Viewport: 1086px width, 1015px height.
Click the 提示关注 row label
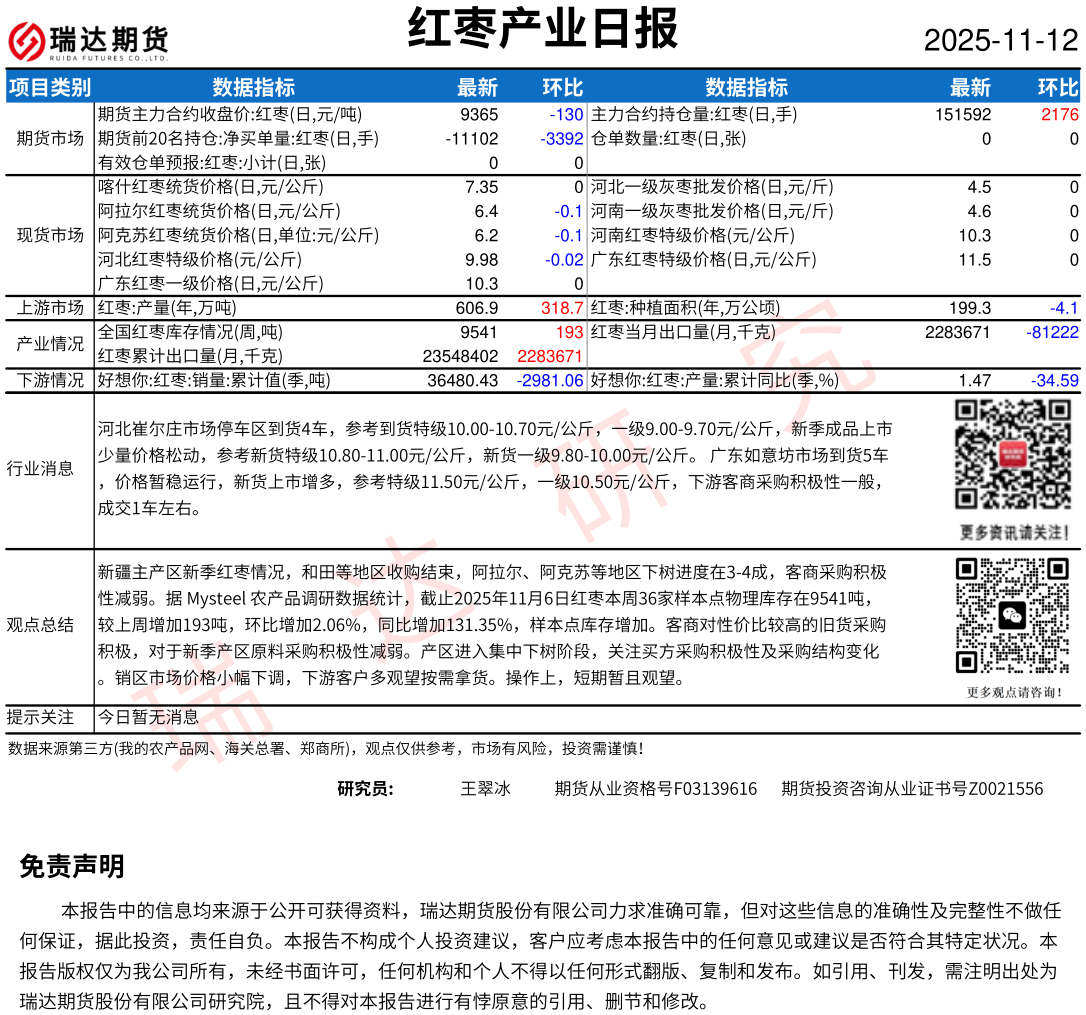(40, 717)
